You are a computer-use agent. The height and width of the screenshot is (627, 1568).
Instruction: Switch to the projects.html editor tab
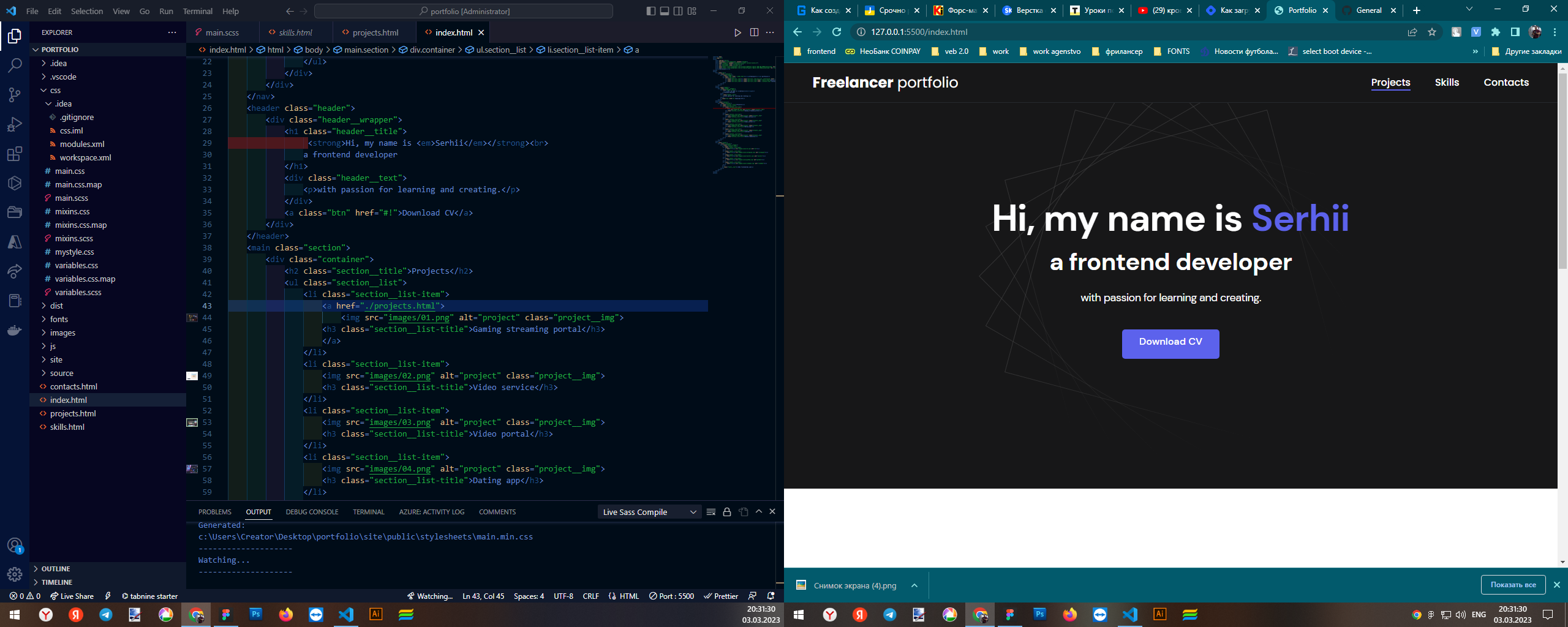[x=374, y=32]
